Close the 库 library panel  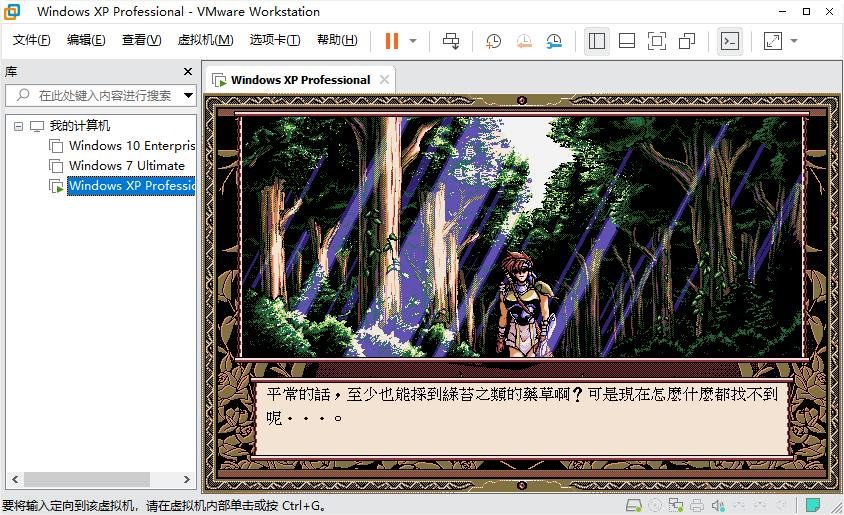188,72
